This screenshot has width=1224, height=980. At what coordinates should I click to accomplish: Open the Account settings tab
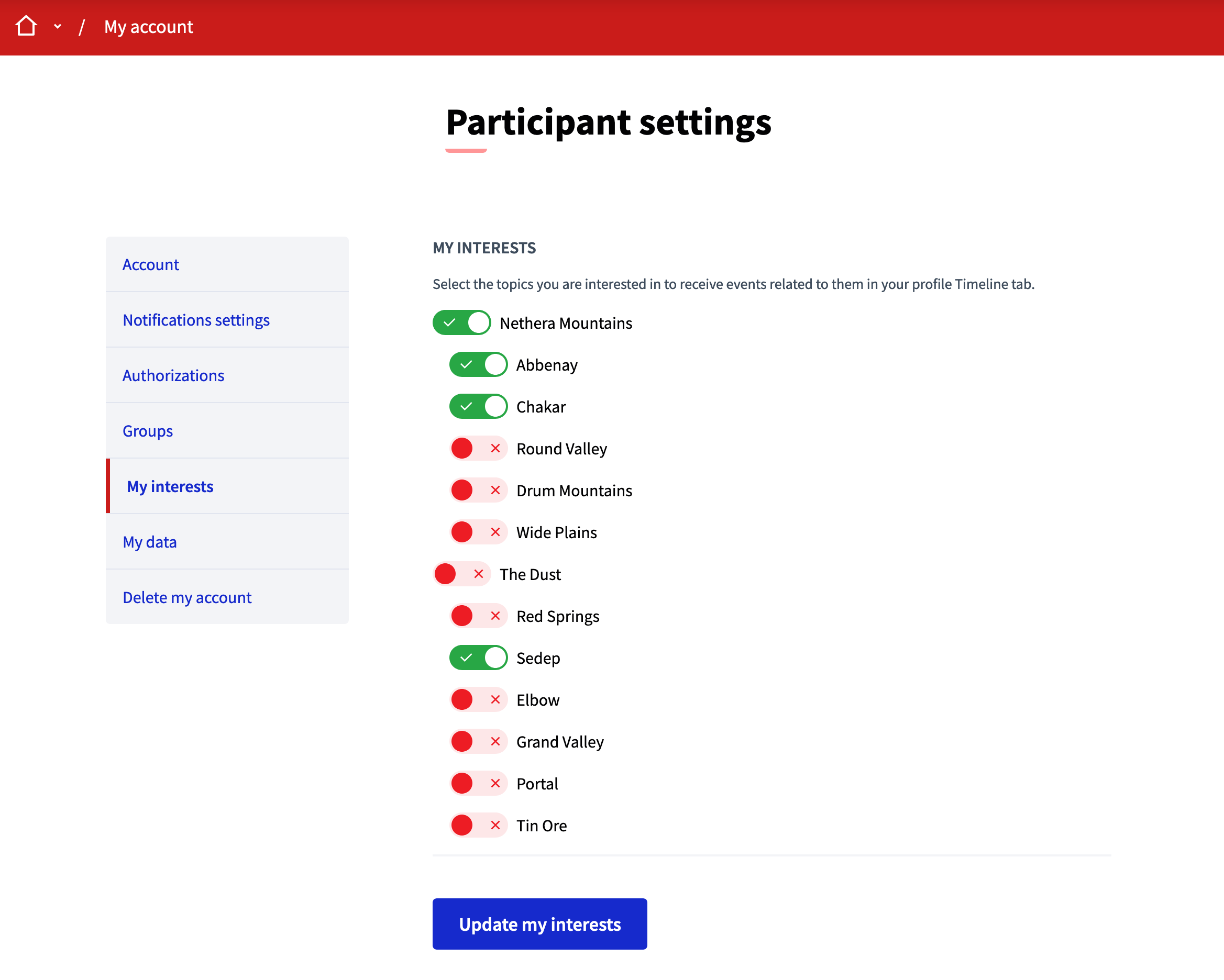pyautogui.click(x=150, y=264)
